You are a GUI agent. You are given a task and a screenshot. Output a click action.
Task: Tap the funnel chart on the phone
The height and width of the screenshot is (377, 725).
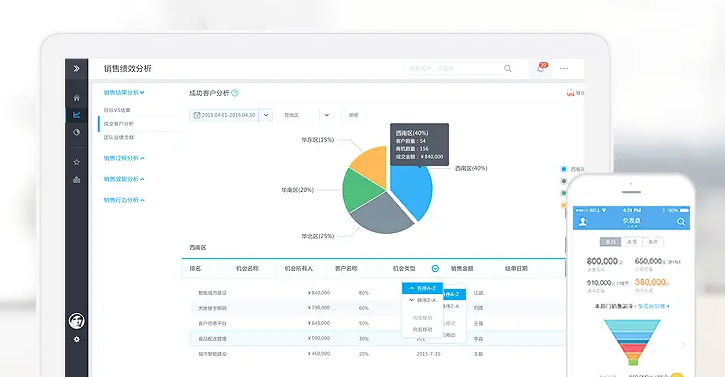(x=632, y=342)
